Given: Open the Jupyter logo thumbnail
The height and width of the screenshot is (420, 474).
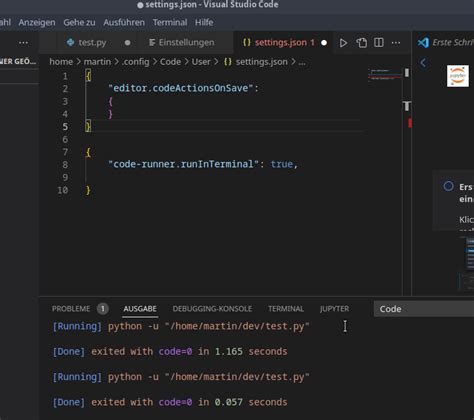Looking at the screenshot, I should pyautogui.click(x=458, y=76).
